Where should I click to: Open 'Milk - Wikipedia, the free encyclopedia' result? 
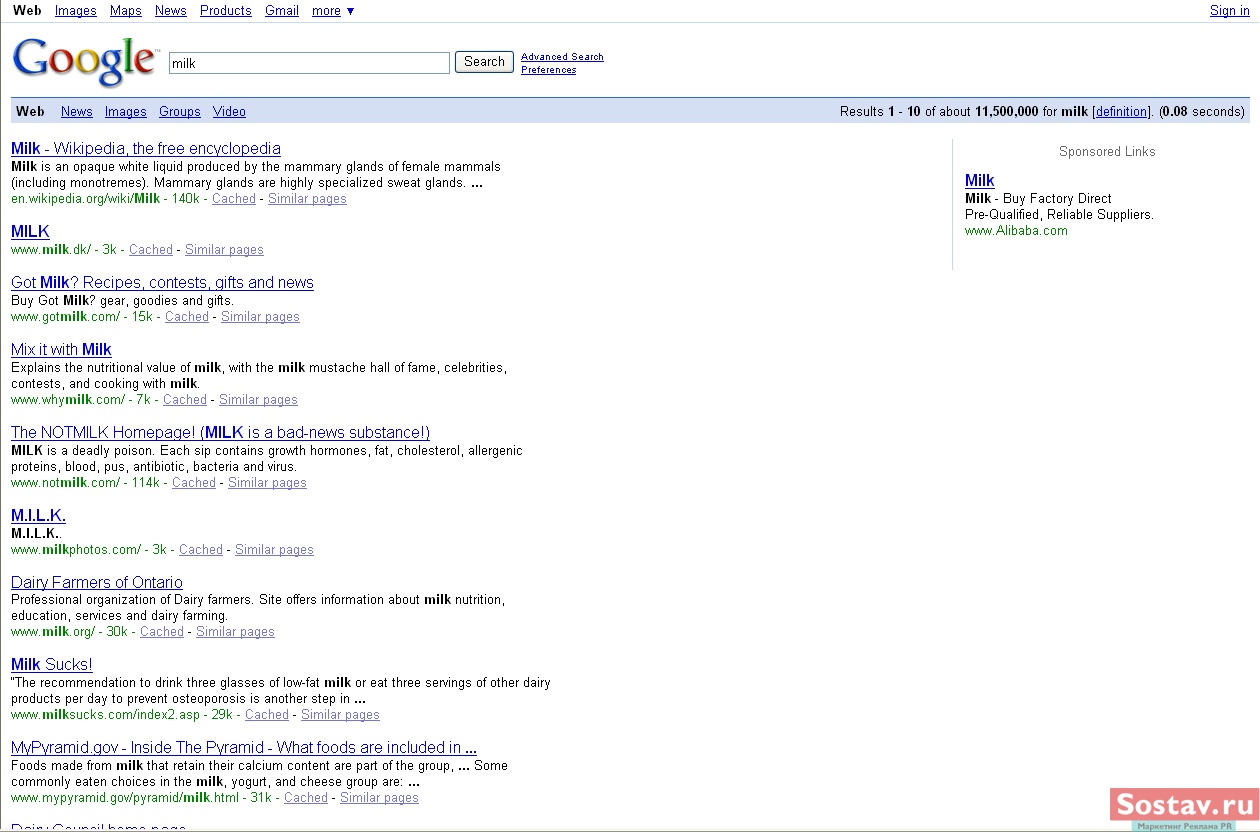click(146, 149)
